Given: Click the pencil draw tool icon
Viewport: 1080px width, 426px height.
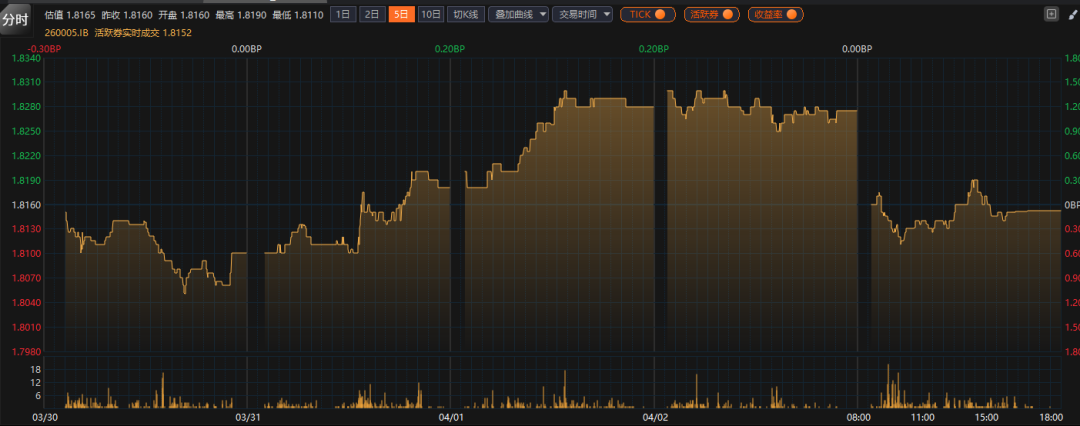Looking at the screenshot, I should [1071, 14].
